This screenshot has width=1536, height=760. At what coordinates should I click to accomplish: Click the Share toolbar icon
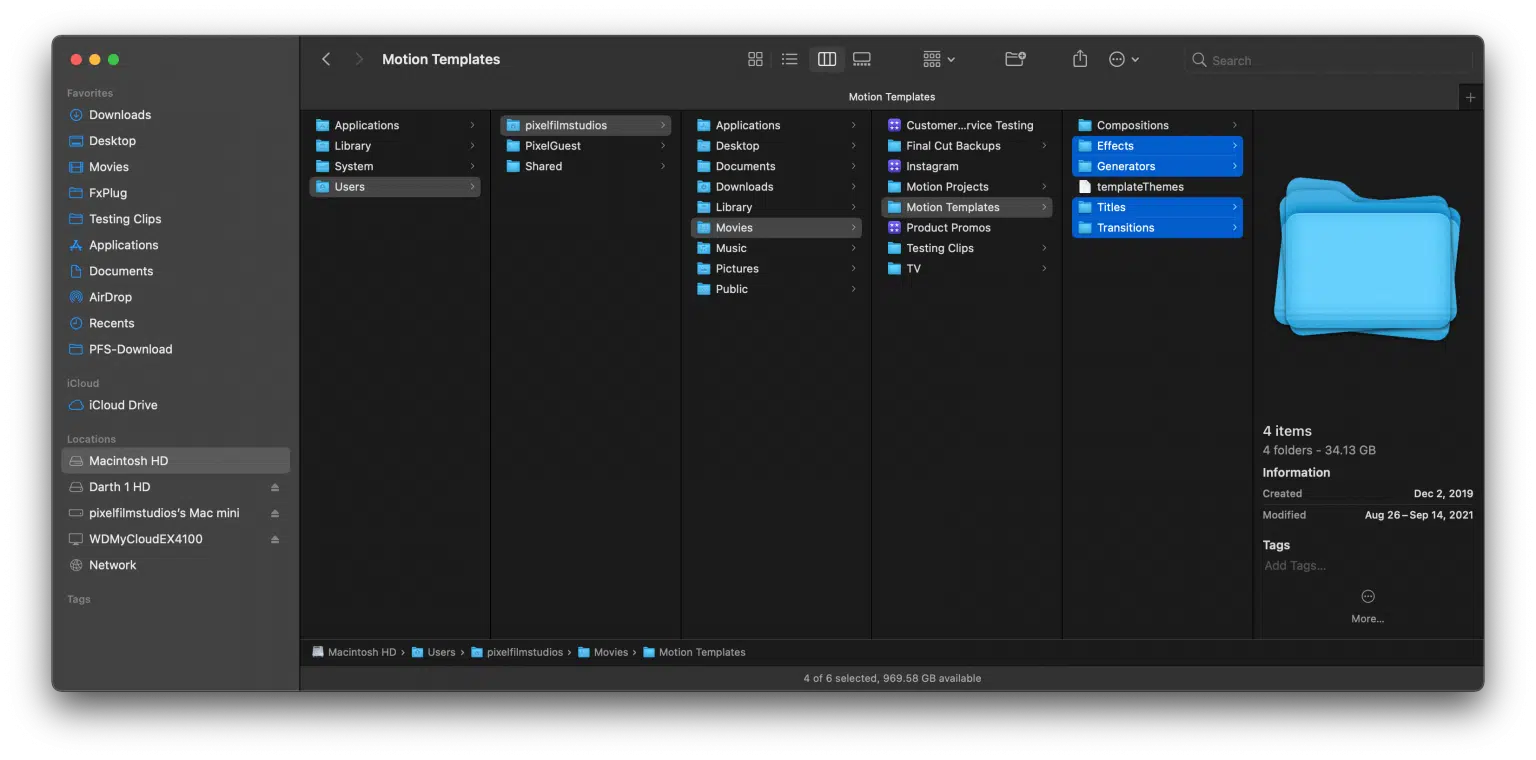coord(1080,60)
